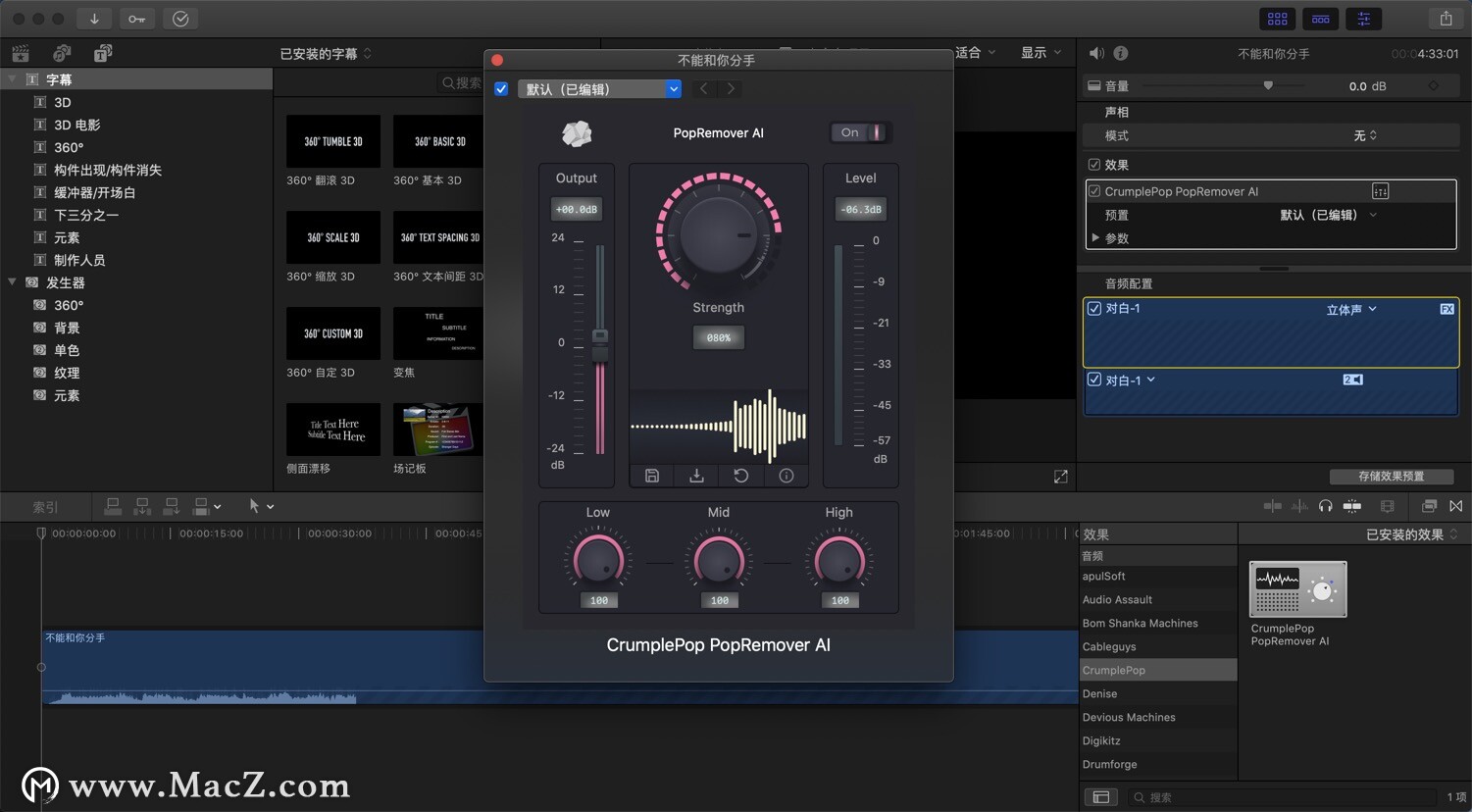Expand the viewer to full screen icon
The image size is (1472, 812).
[1060, 477]
